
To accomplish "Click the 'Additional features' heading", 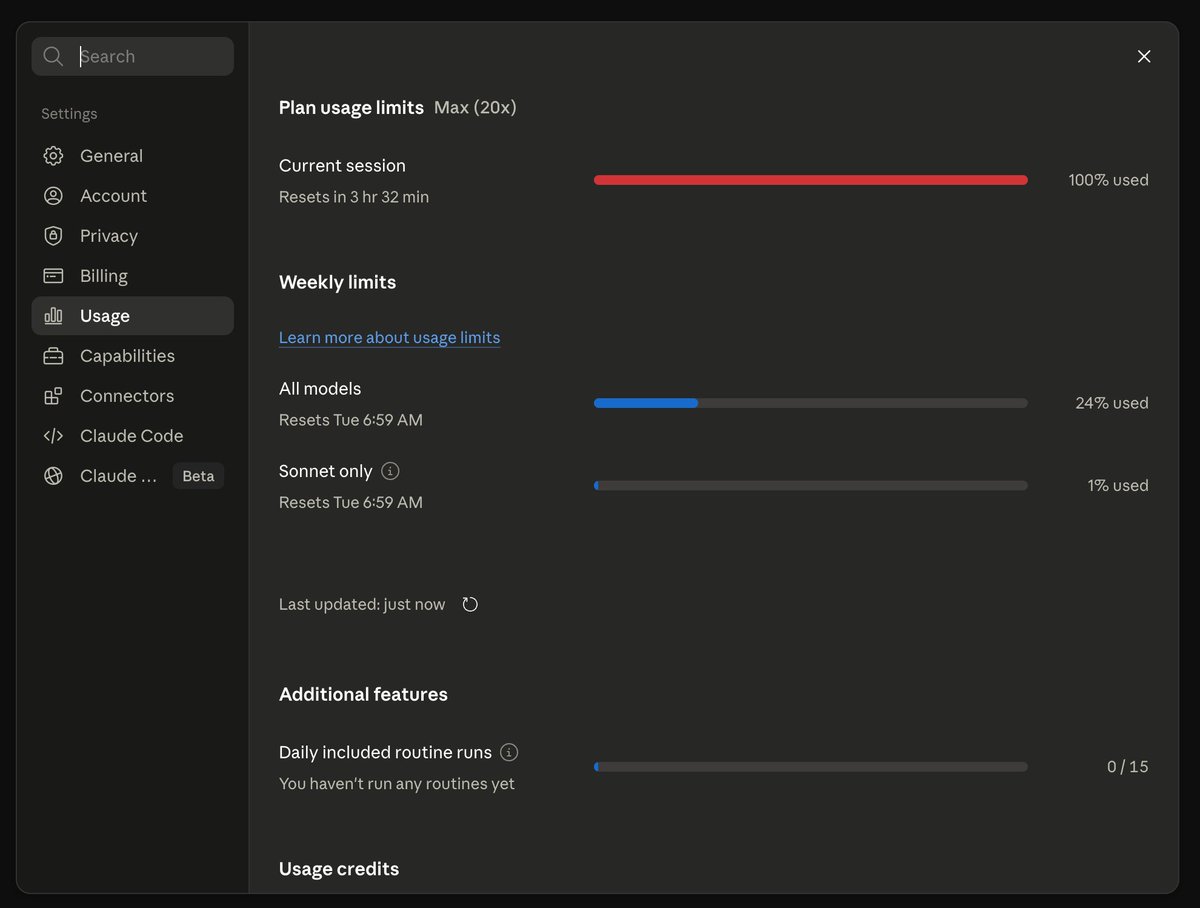I will click(363, 694).
